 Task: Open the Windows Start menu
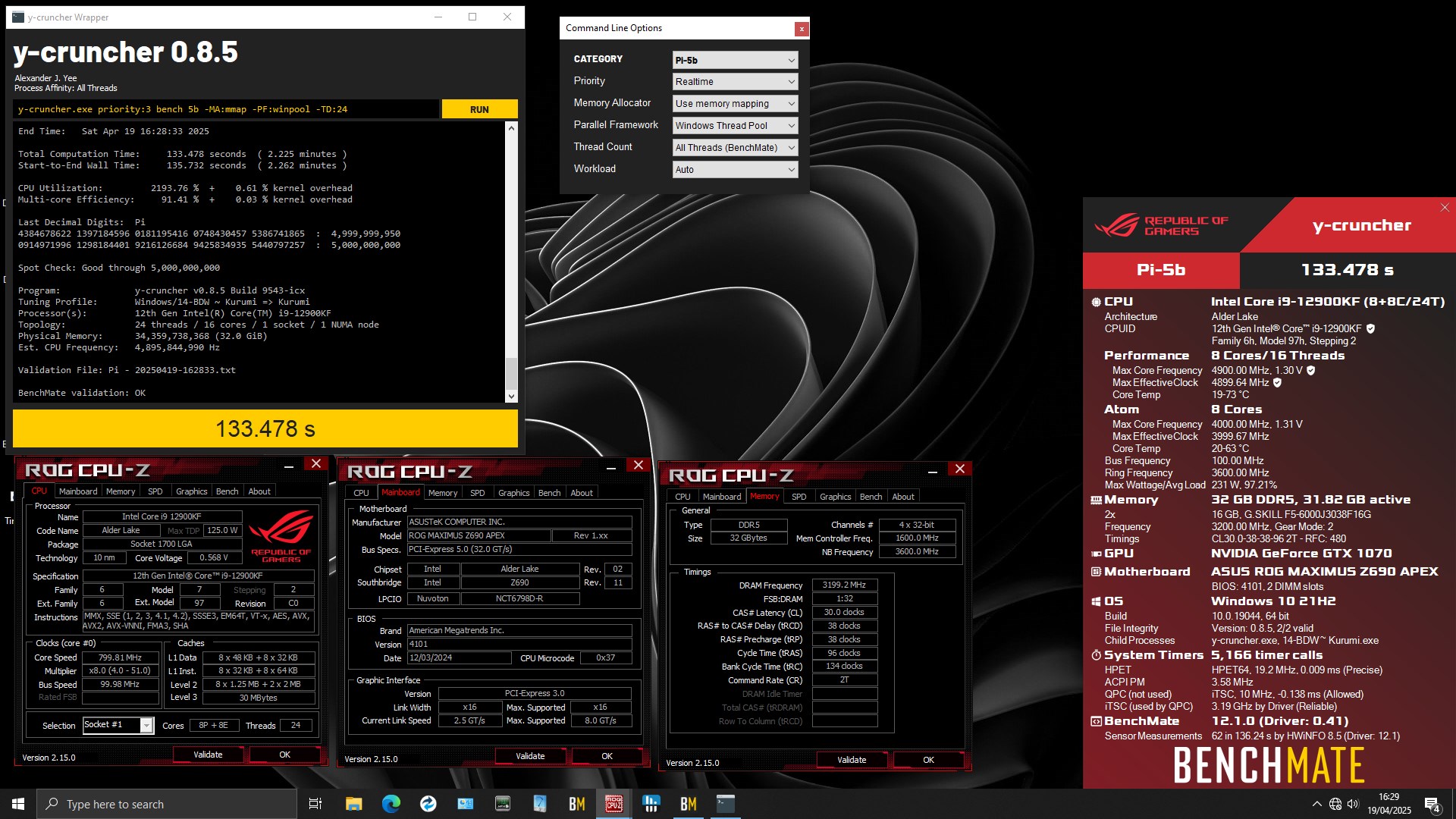click(18, 804)
